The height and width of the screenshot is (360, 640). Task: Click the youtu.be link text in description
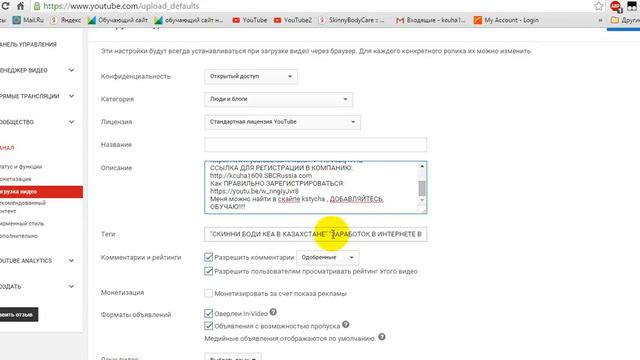[254, 191]
